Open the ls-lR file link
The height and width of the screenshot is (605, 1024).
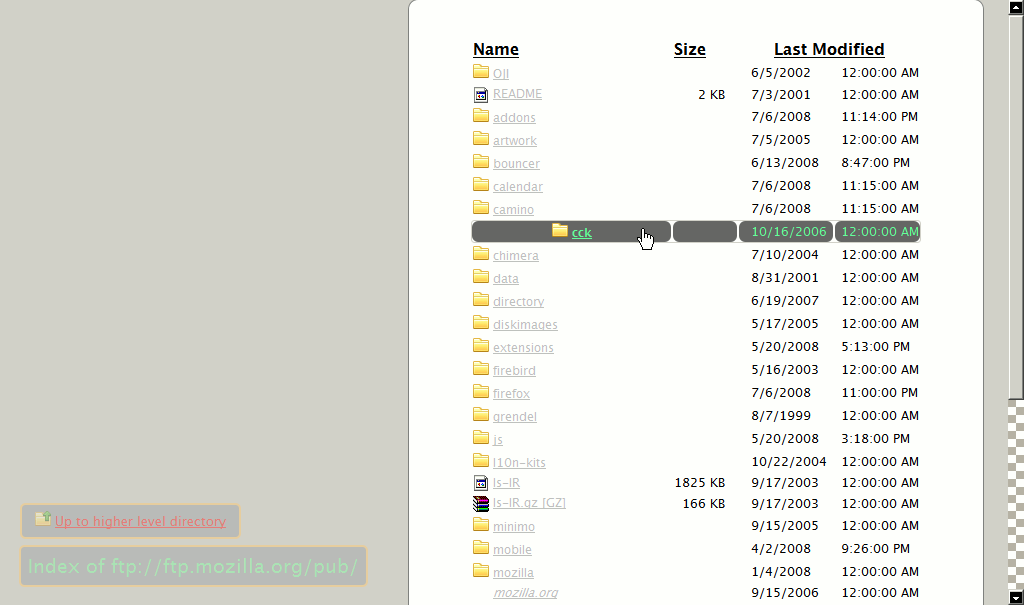(x=506, y=483)
